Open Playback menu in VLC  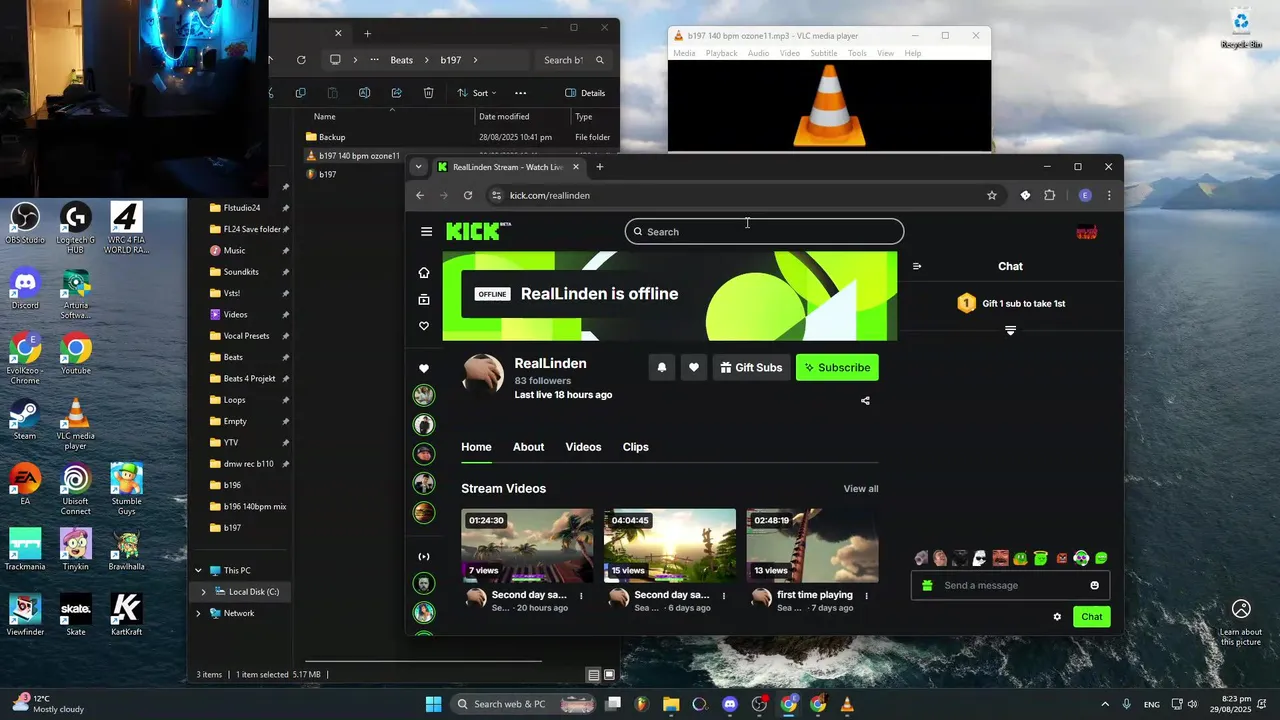tap(721, 53)
